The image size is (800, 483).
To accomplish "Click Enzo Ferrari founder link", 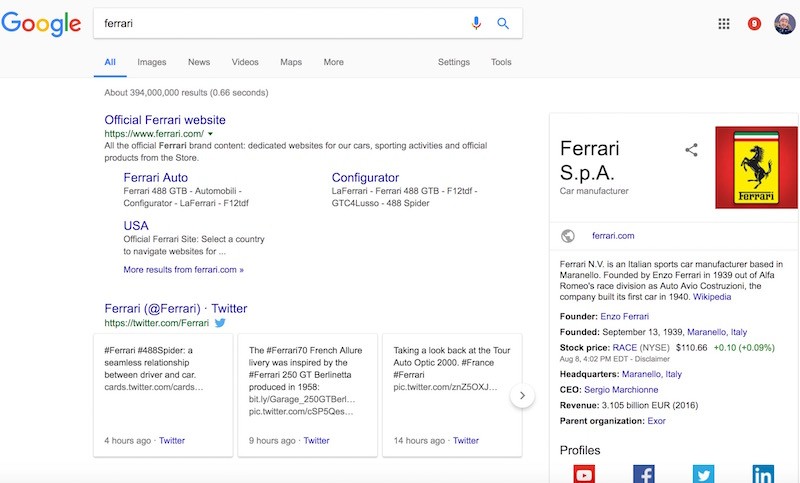I will point(624,316).
